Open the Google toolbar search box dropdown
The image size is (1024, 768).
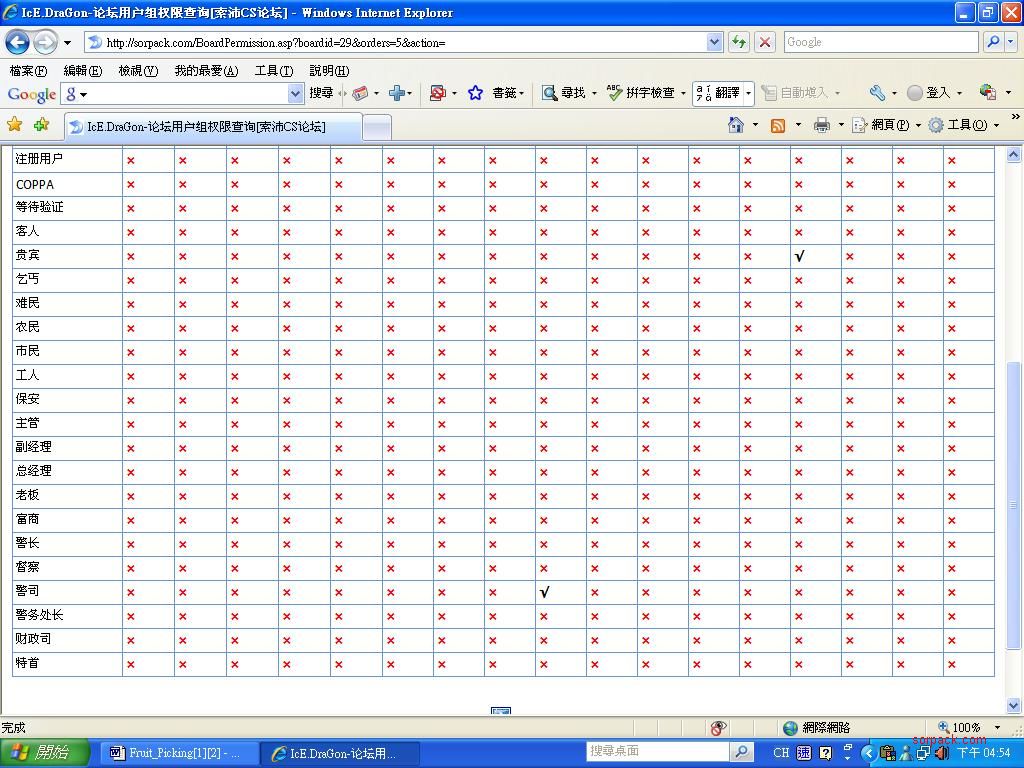(295, 93)
